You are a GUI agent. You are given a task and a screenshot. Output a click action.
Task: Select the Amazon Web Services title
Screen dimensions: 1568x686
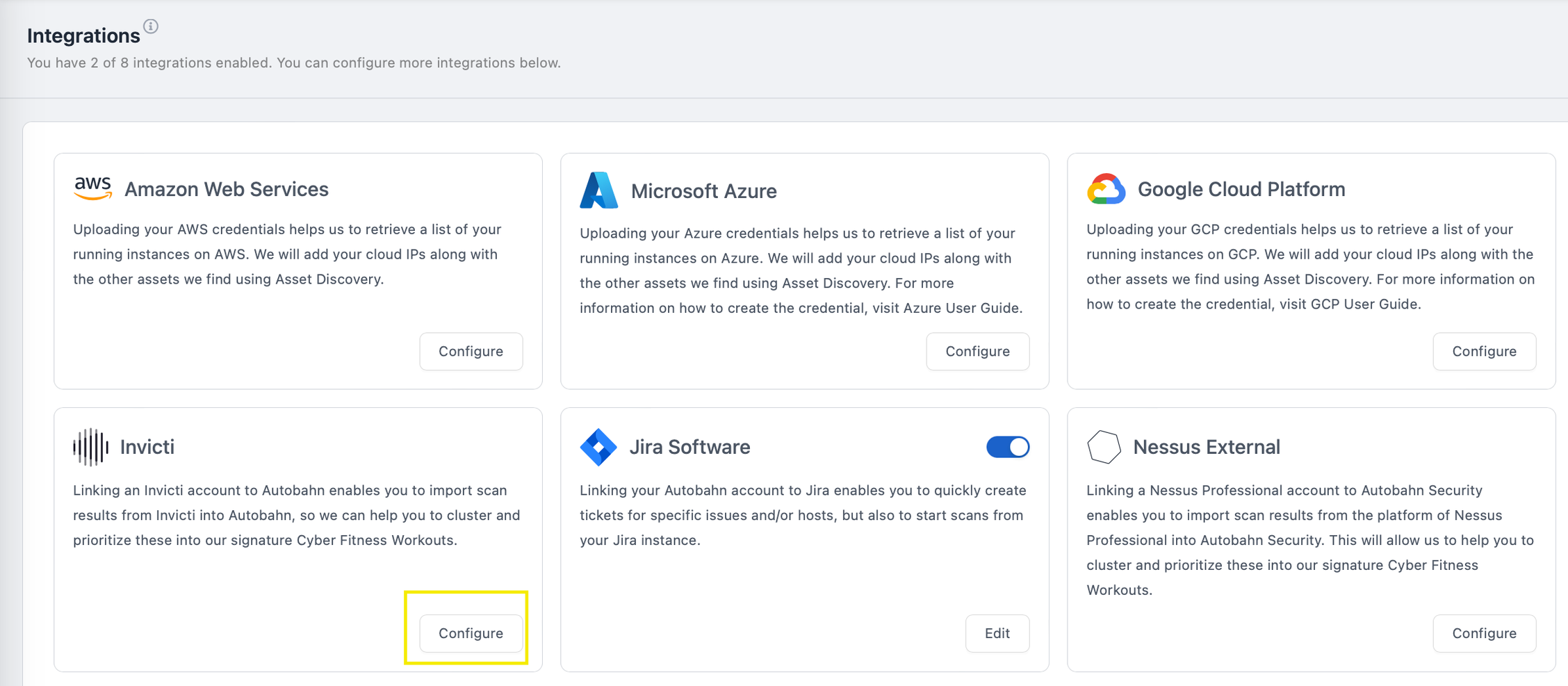pos(227,189)
